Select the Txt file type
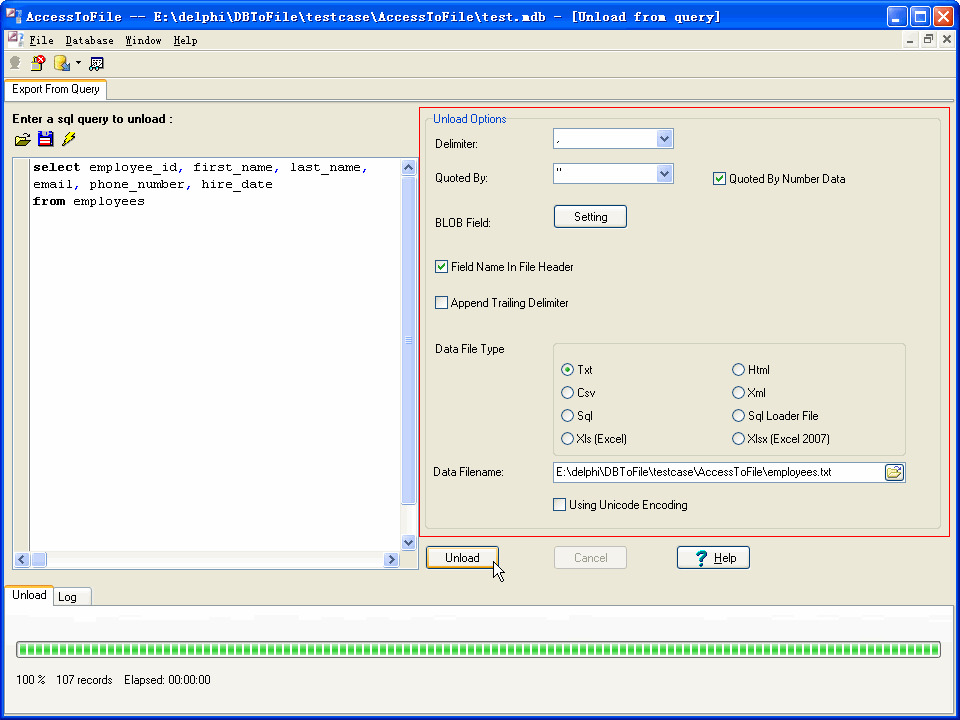The image size is (960, 720). click(x=568, y=370)
